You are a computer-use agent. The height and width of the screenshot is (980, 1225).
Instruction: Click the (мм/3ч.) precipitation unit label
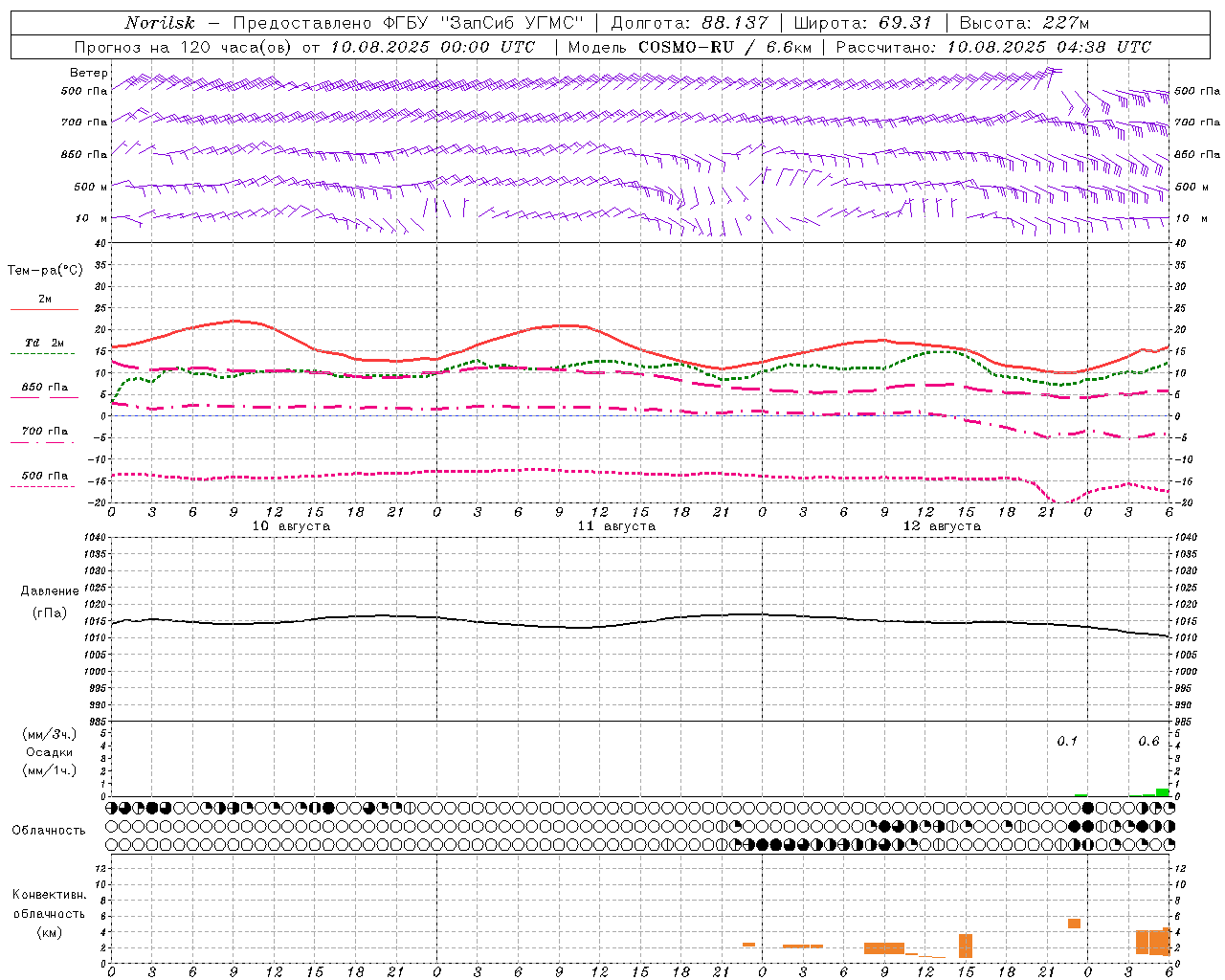click(50, 734)
